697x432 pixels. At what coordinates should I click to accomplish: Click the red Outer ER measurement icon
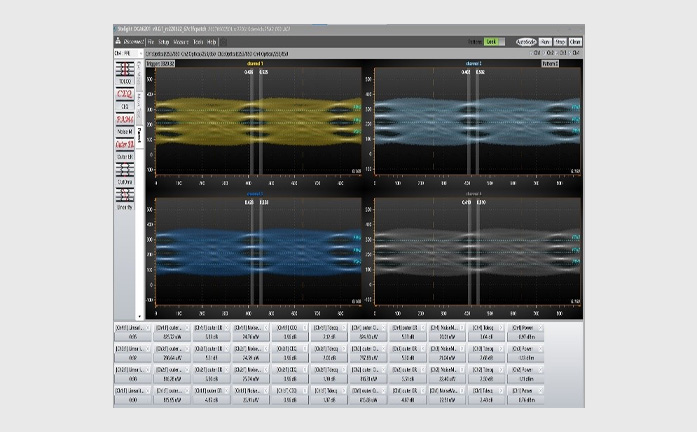click(x=125, y=145)
